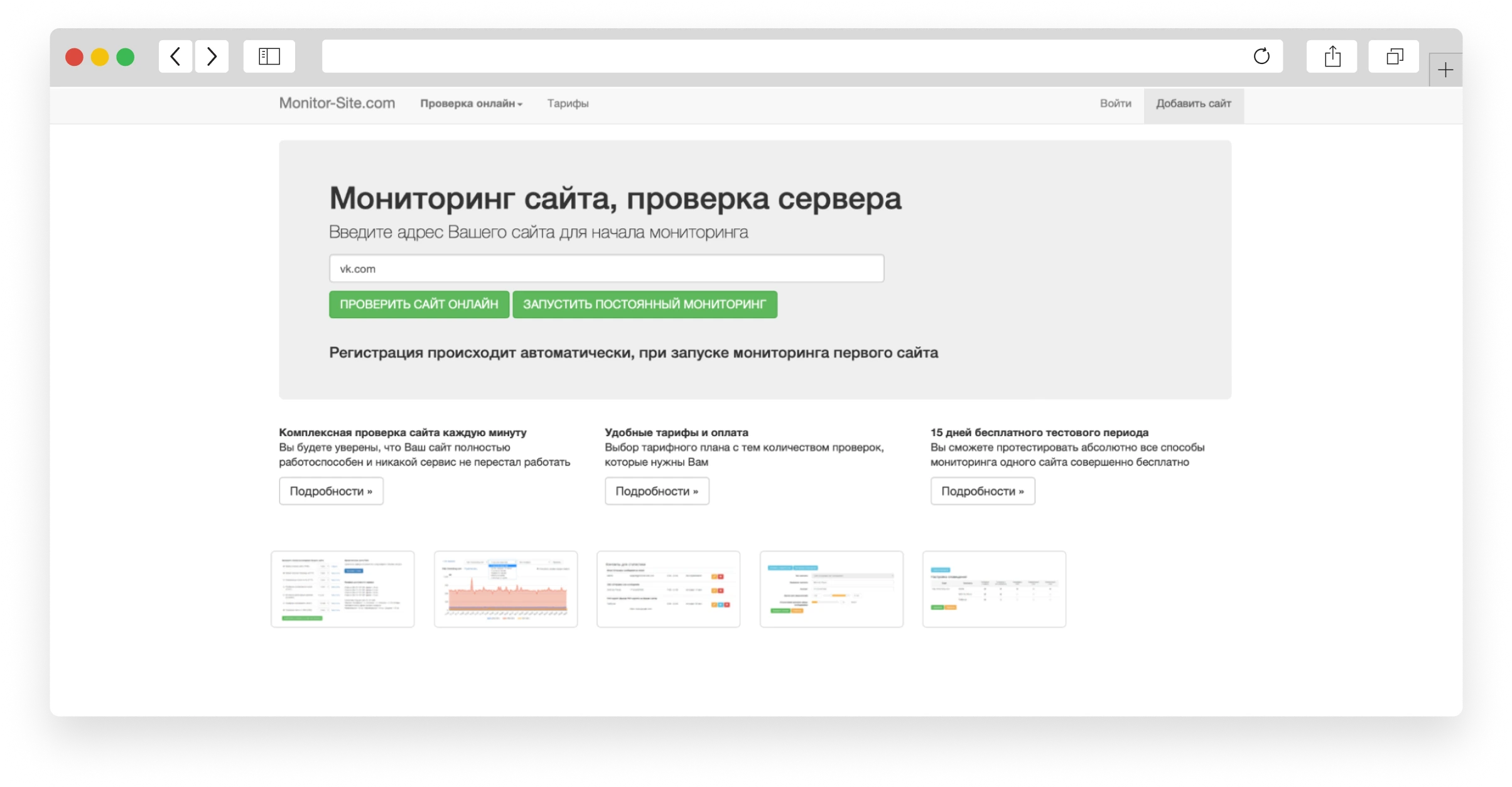Open Подробности under Удобные тарифы и оплата
Image resolution: width=1512 pixels, height=787 pixels.
pos(656,491)
